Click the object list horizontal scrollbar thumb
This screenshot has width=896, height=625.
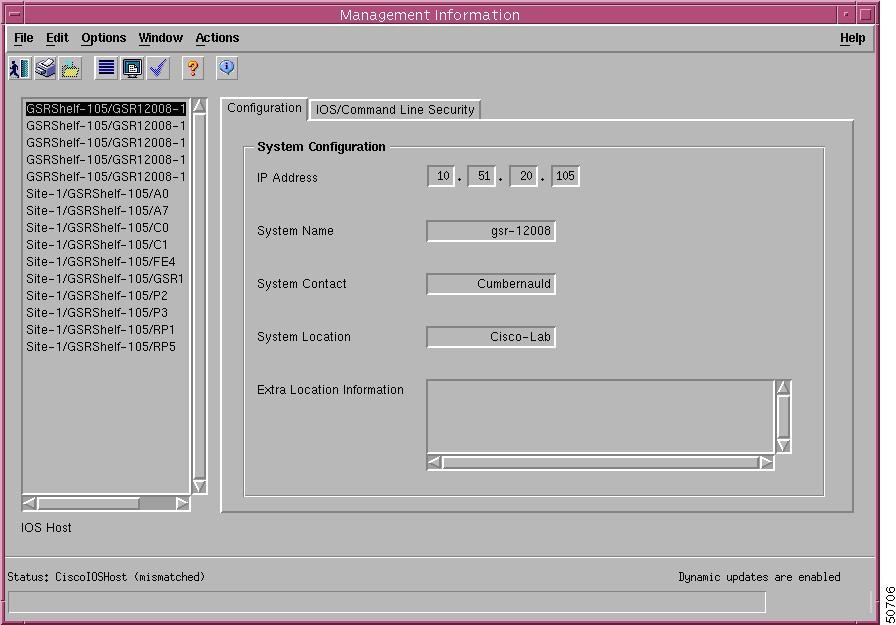pos(88,503)
